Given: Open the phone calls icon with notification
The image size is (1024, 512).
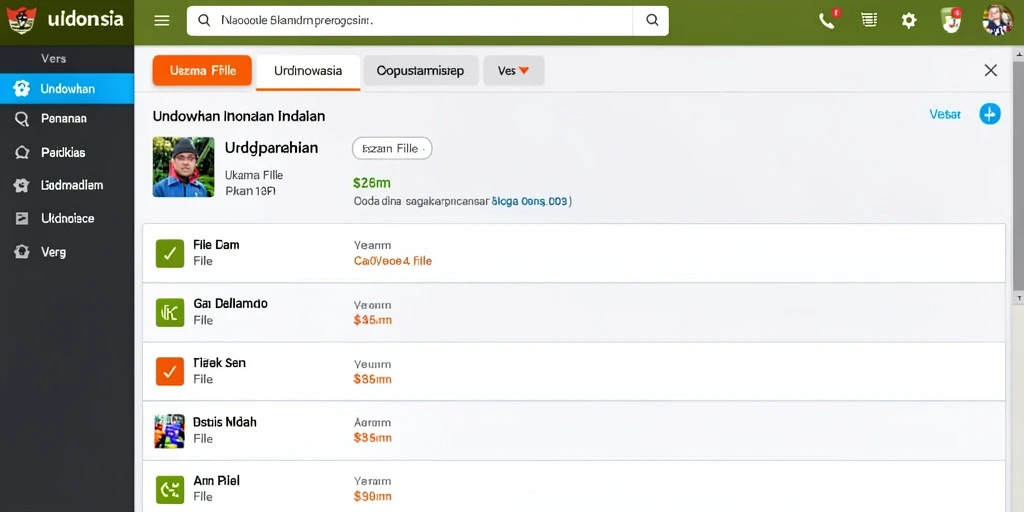Looking at the screenshot, I should click(828, 20).
